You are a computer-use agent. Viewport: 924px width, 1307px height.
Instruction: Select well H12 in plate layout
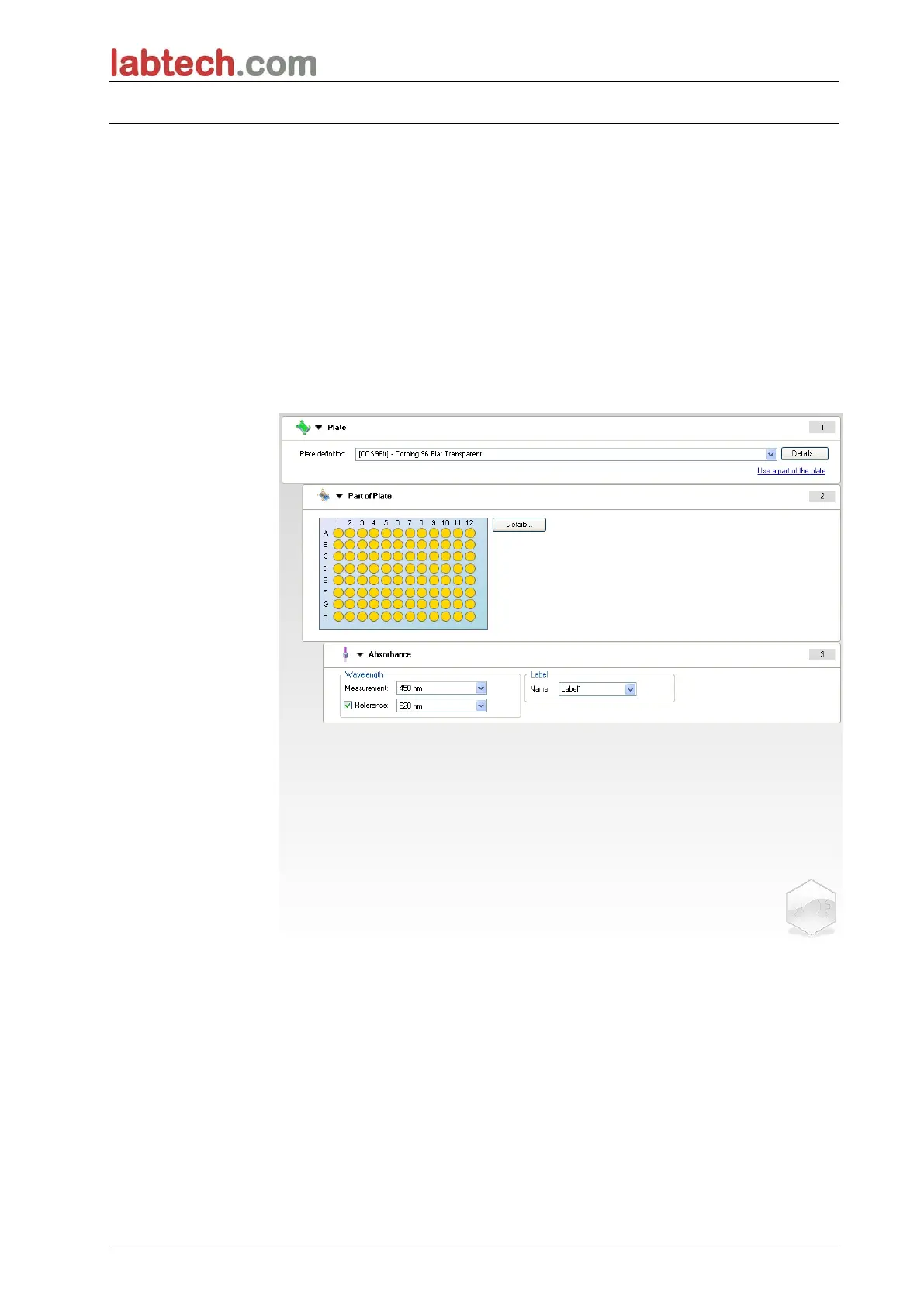tap(470, 616)
